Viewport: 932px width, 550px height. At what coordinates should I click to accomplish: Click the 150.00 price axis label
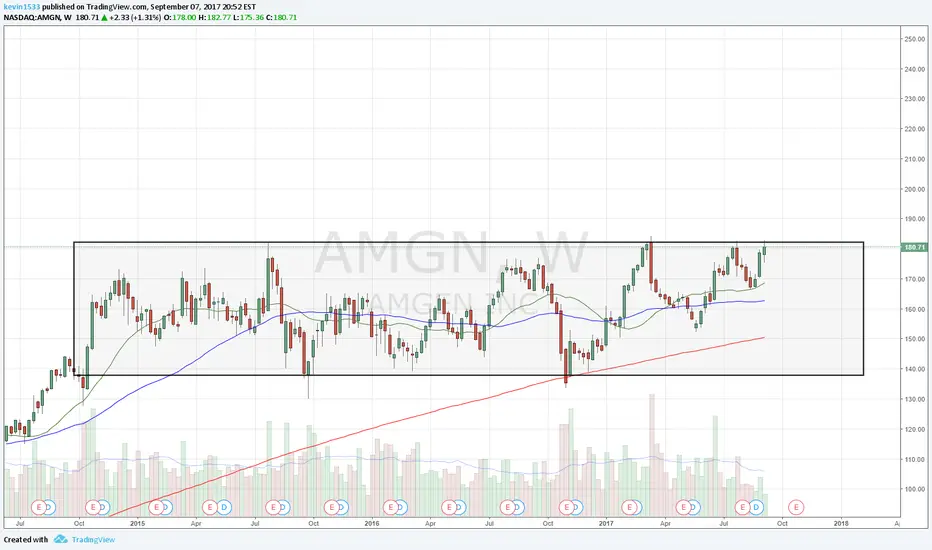pyautogui.click(x=914, y=339)
